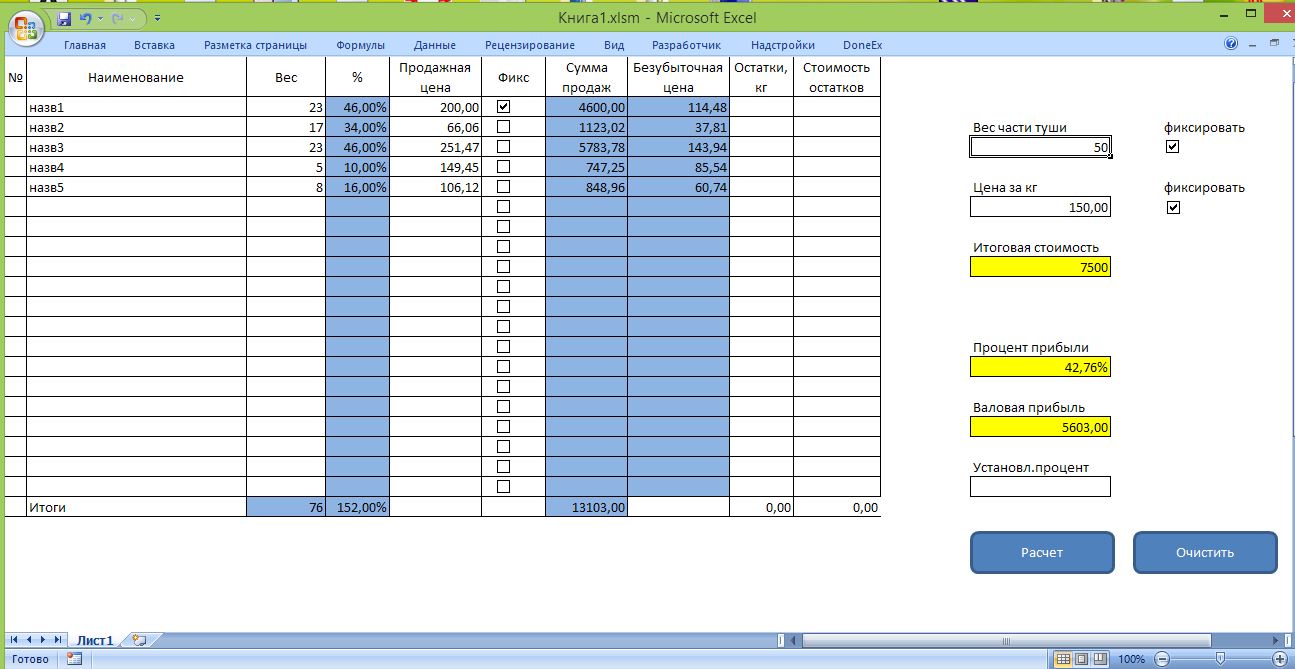Click the macro record status bar icon
1295x669 pixels.
73,659
